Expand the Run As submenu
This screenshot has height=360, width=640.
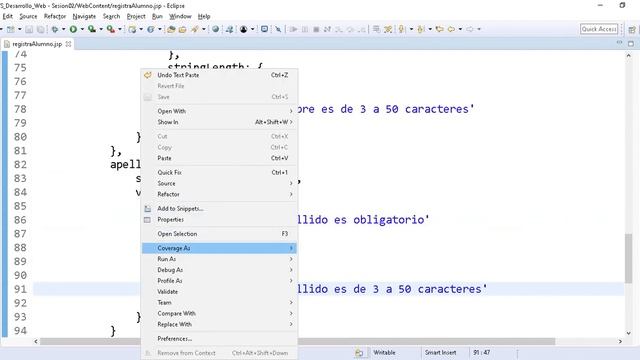coord(220,259)
